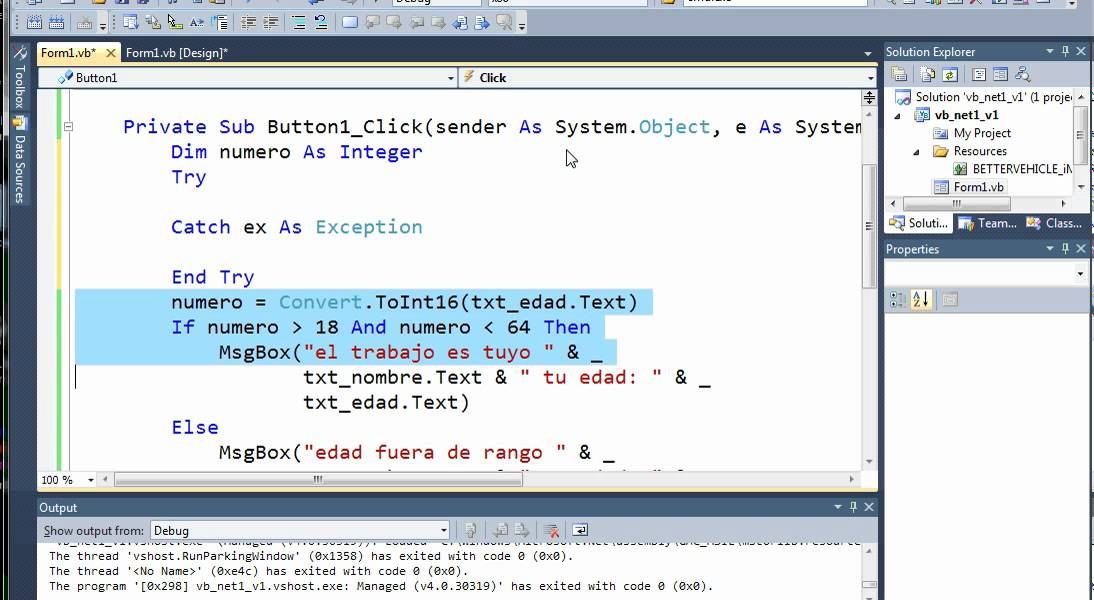1094x600 pixels.
Task: Click the code editor horizontal scrollbar thumb
Action: point(318,479)
